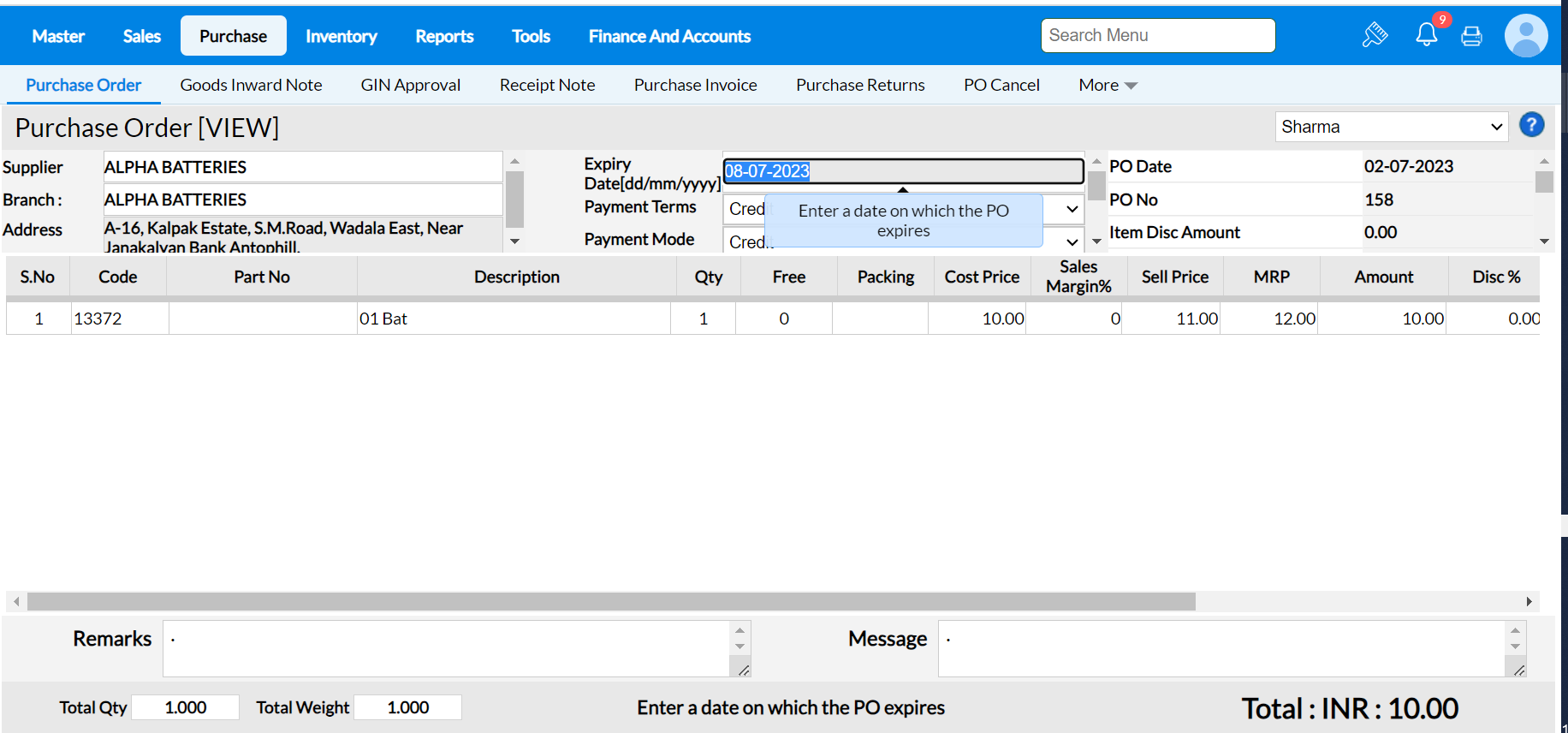Open the Purchase Invoice tab
Viewport: 1568px width, 733px height.
coord(695,86)
